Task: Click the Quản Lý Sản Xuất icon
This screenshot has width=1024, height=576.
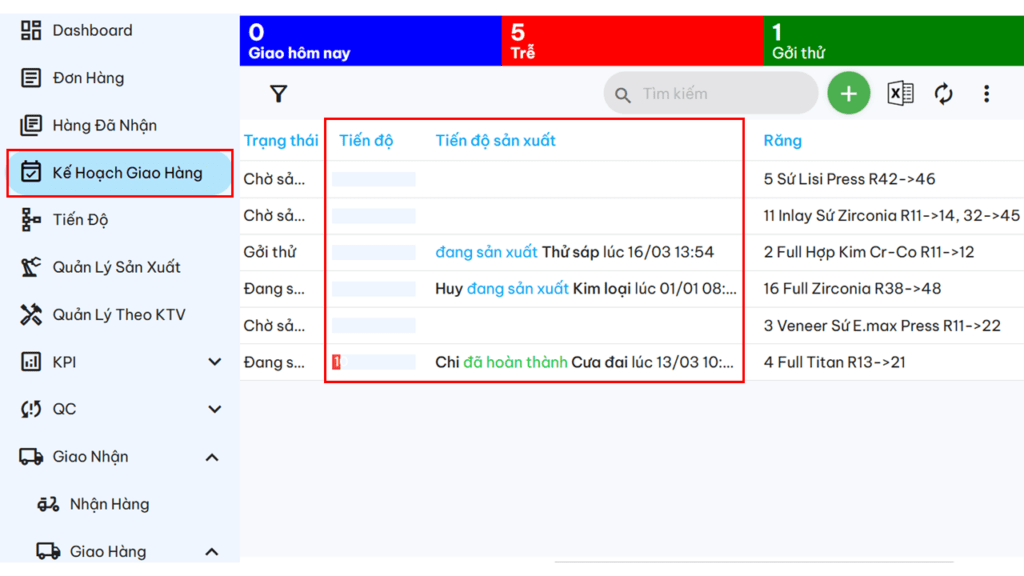Action: [31, 267]
